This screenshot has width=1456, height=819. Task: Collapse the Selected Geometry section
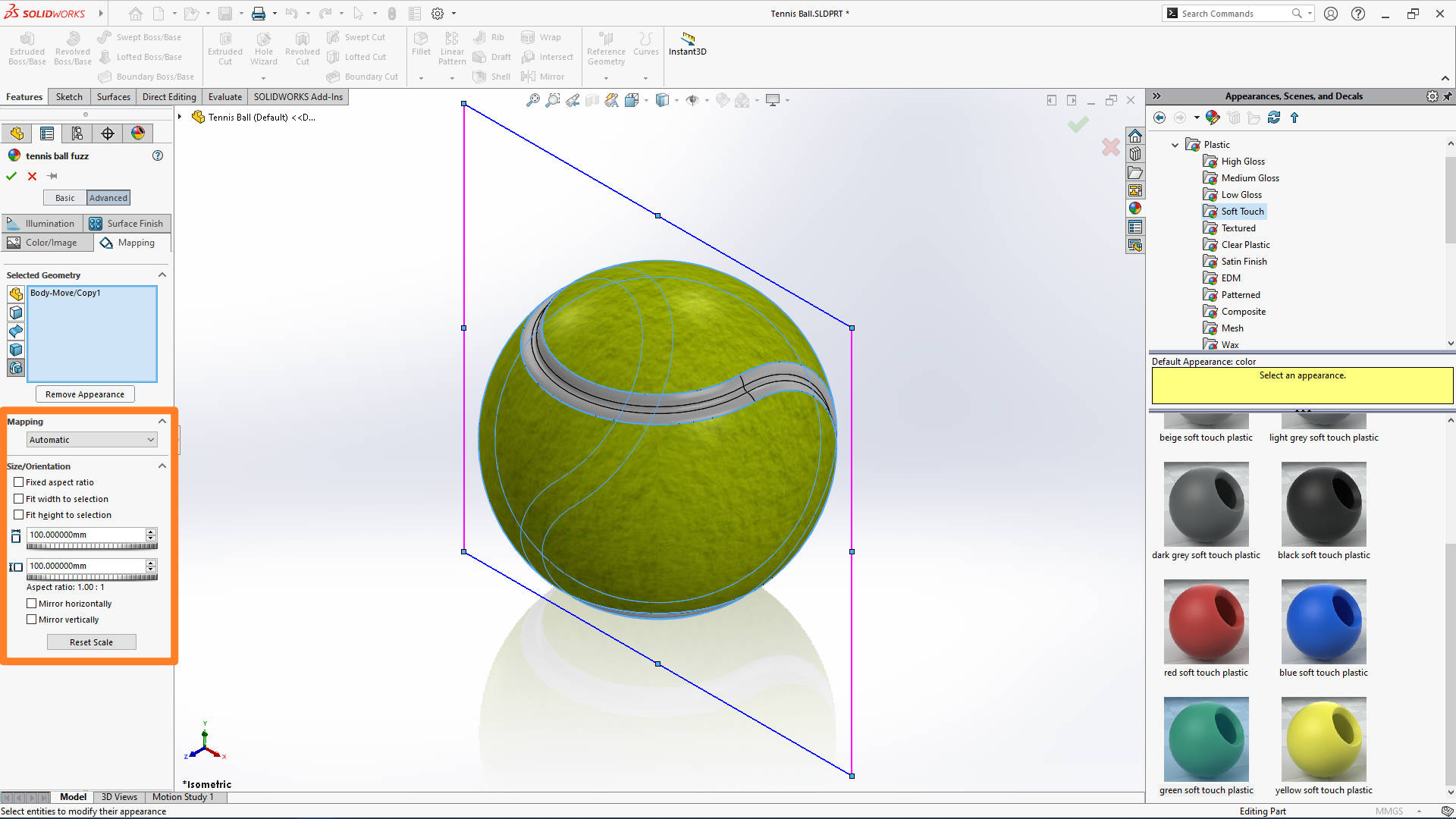pos(162,275)
